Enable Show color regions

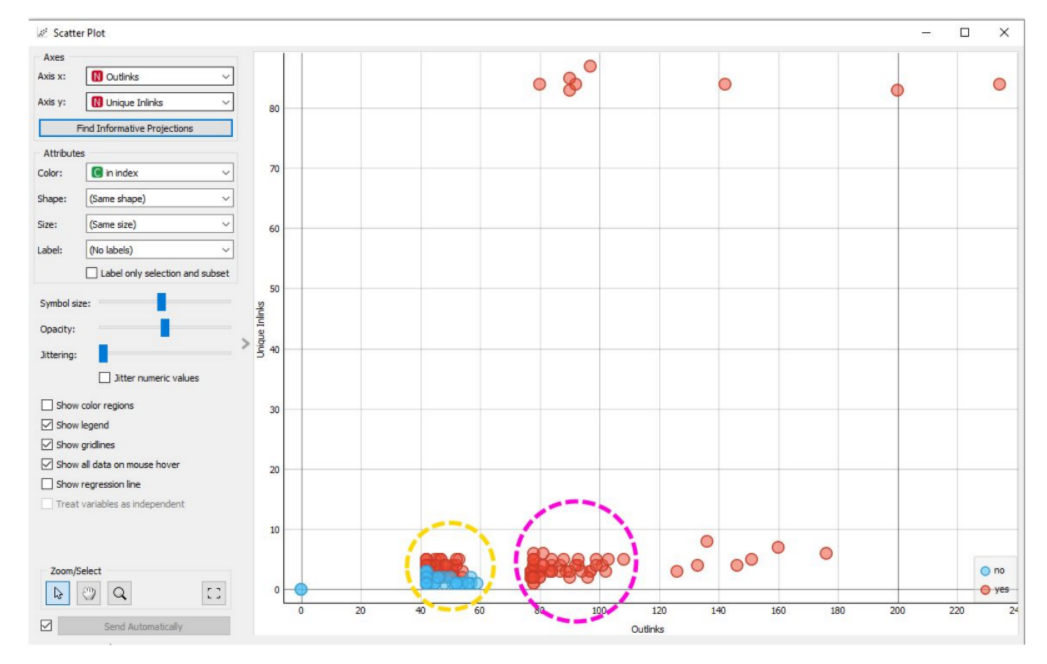click(47, 405)
